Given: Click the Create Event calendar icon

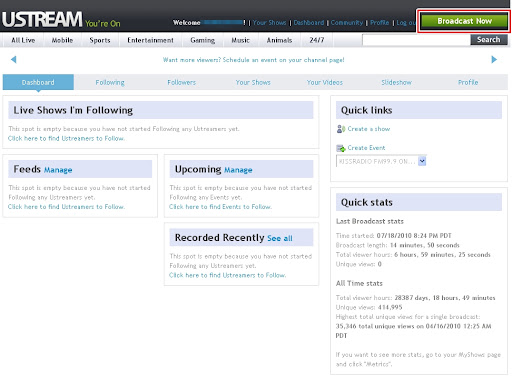Looking at the screenshot, I should tap(341, 148).
